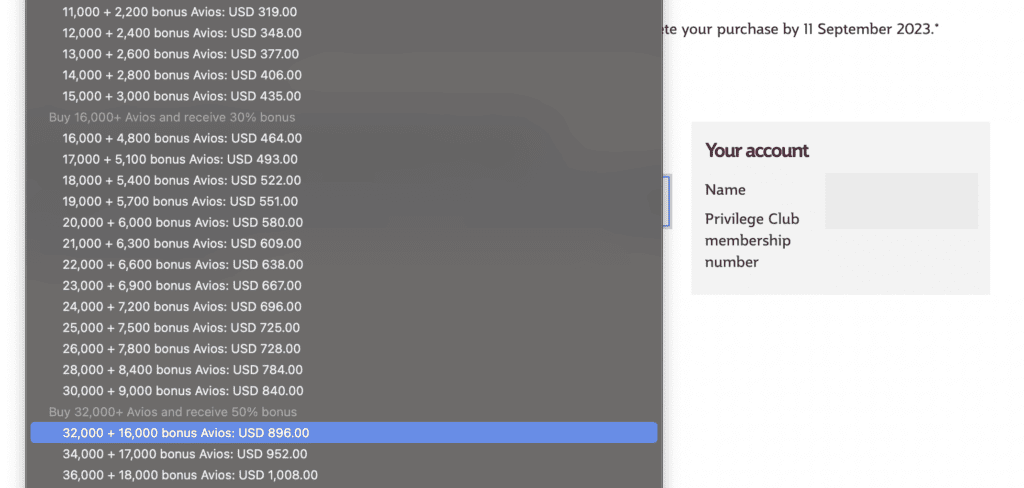Image resolution: width=1024 pixels, height=488 pixels.
Task: Select 14,000 + 2,800 bonus Avios option
Action: pos(180,75)
